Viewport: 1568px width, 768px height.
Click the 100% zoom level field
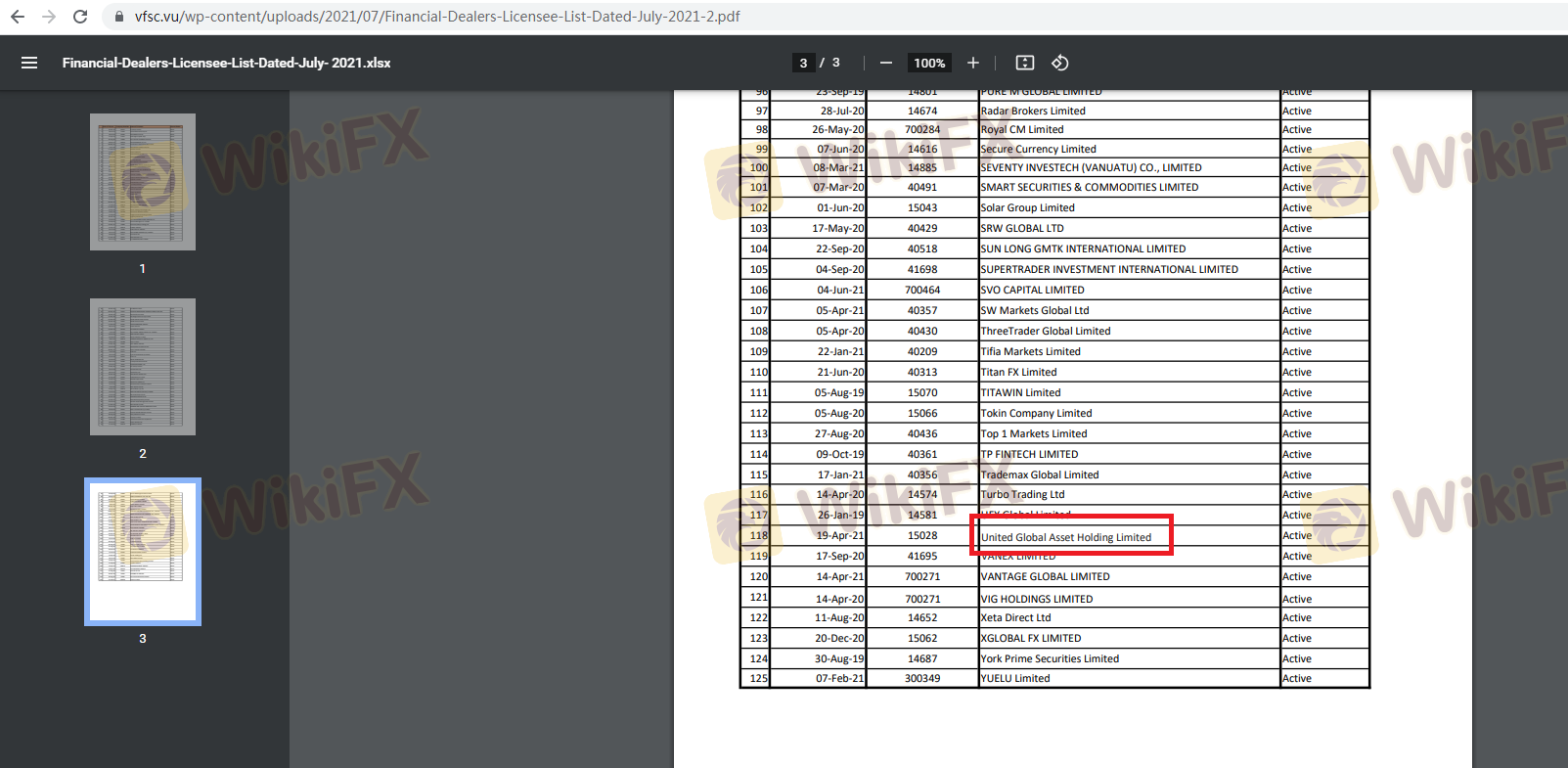click(928, 63)
